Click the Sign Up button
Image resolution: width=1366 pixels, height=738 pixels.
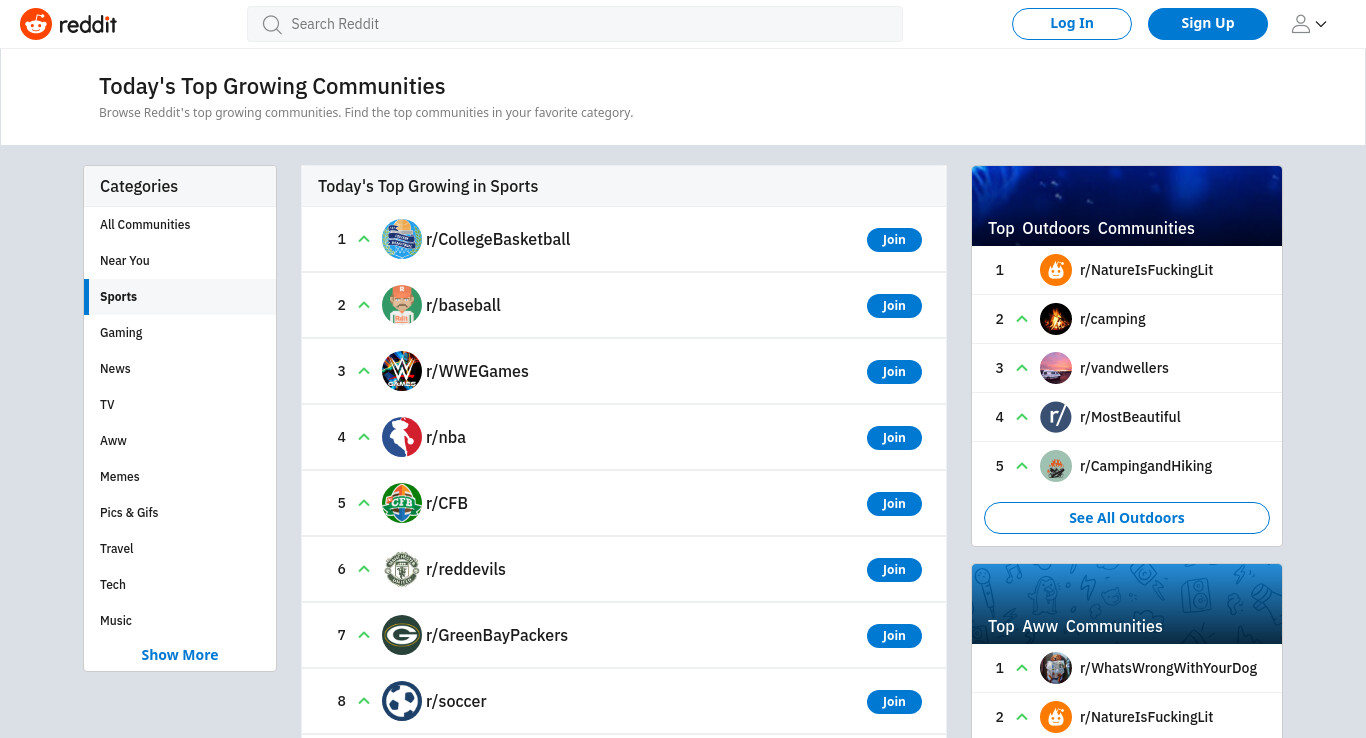coord(1208,24)
